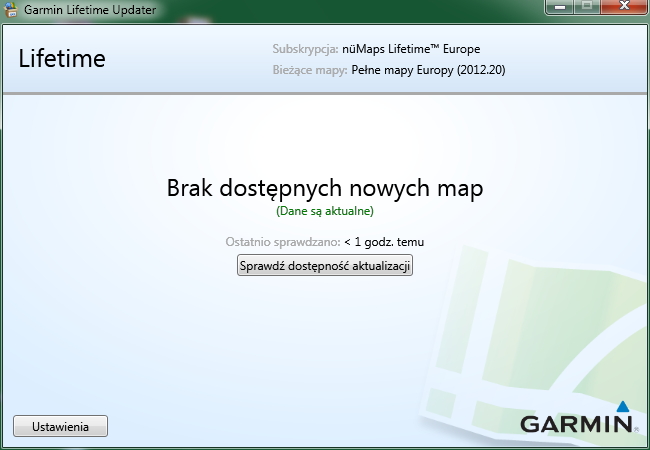Click the Sprawdź dostępność aktualizacji button

click(x=325, y=265)
